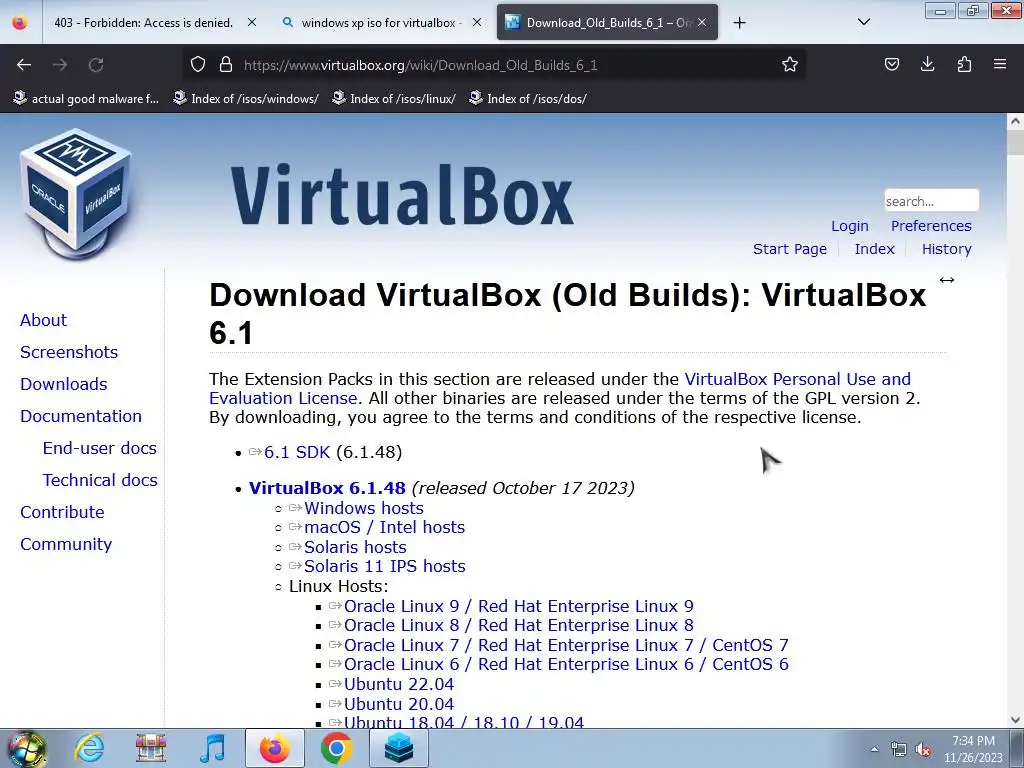This screenshot has width=1024, height=768.
Task: Click the VirtualBox 6.1.48 heading link
Action: 327,488
